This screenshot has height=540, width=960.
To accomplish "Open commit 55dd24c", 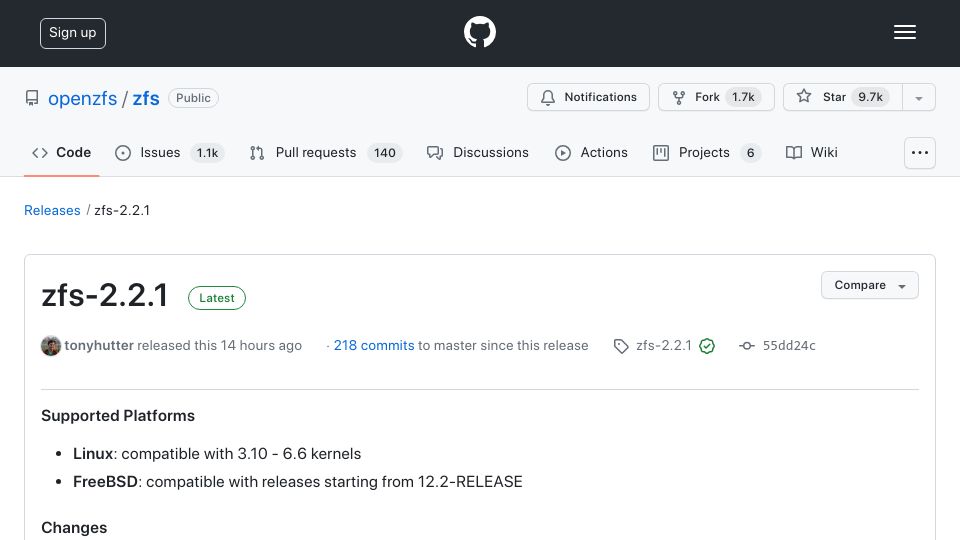I will (789, 345).
